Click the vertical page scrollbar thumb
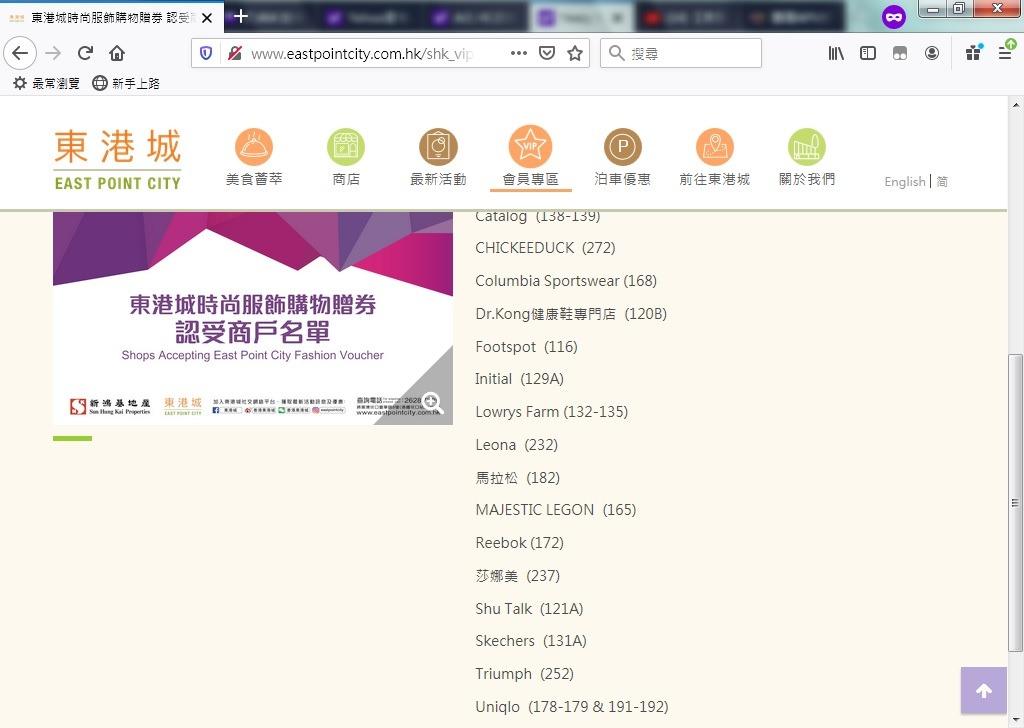 click(x=1015, y=501)
